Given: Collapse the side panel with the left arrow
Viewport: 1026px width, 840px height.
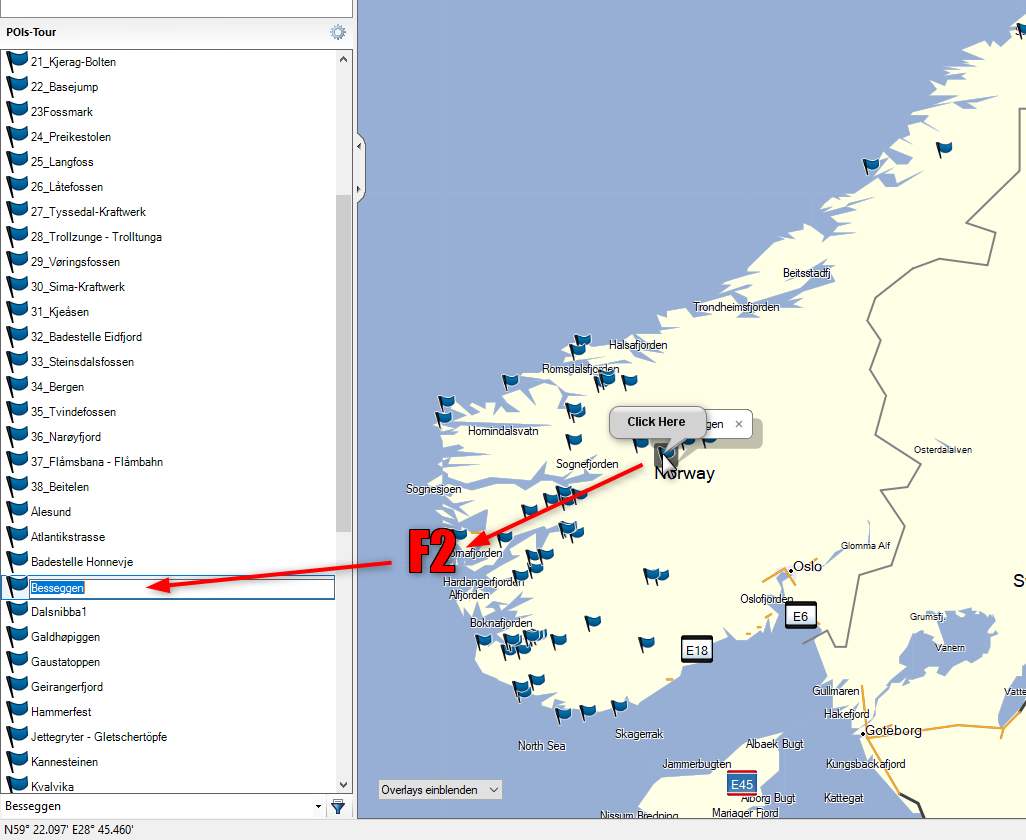Looking at the screenshot, I should (x=360, y=146).
